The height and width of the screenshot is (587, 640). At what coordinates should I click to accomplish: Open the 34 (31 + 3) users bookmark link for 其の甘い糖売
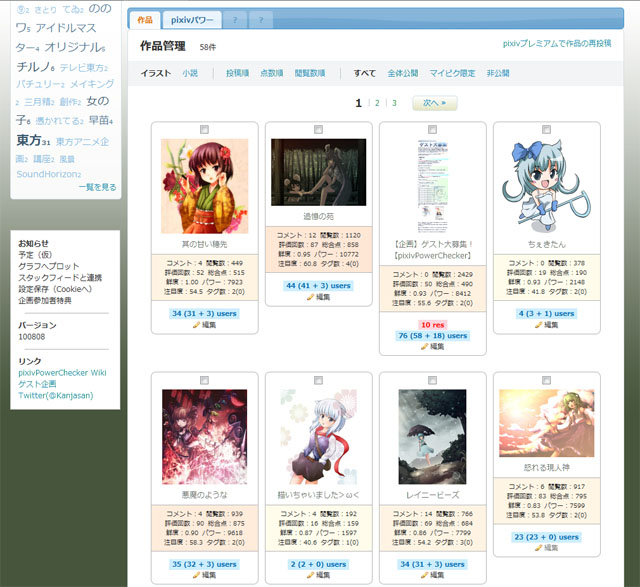pyautogui.click(x=204, y=314)
